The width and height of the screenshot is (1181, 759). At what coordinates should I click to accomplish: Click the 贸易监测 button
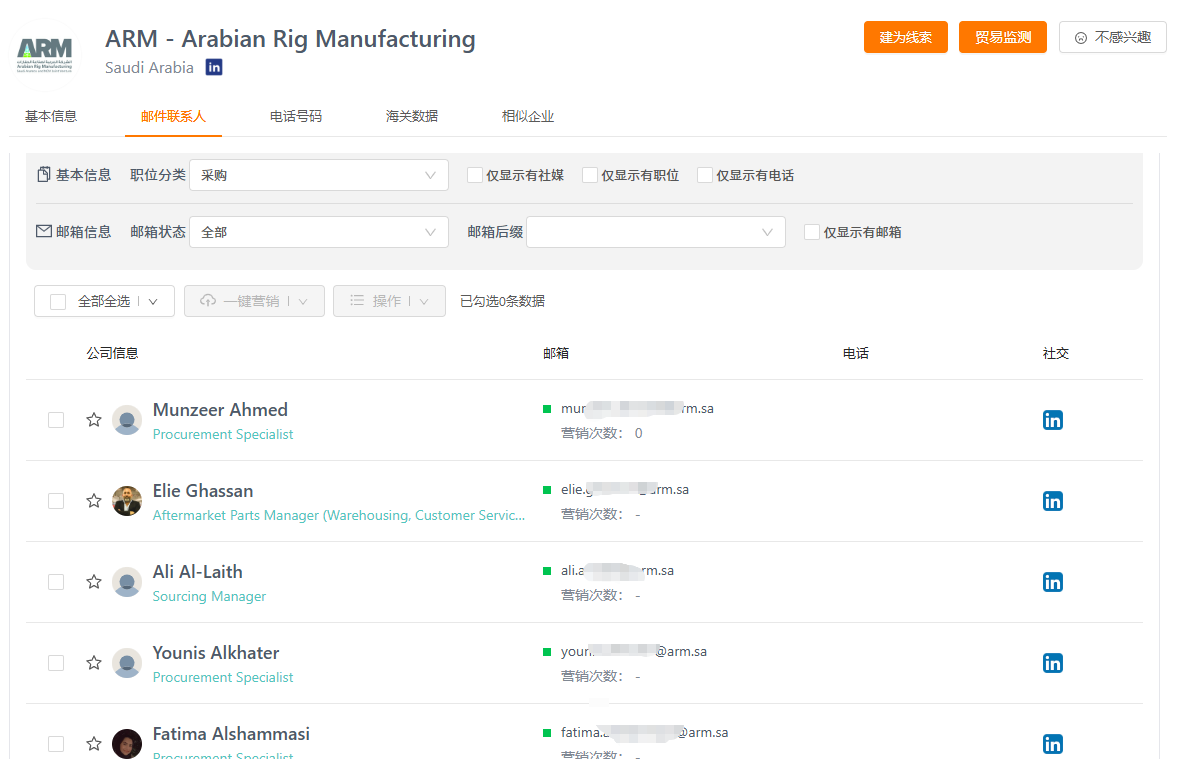point(1002,37)
